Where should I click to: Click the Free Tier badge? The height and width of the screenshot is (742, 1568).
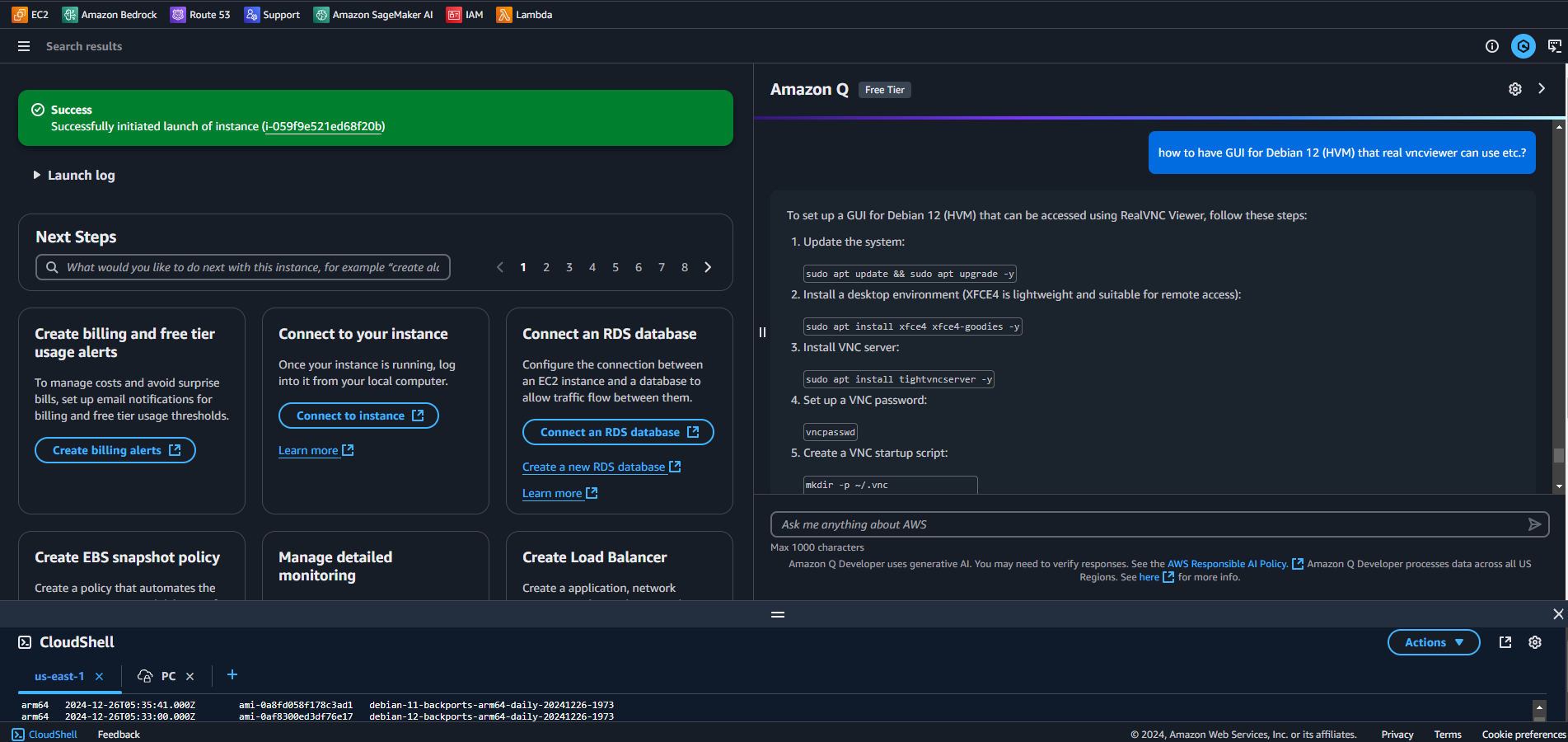[x=885, y=90]
